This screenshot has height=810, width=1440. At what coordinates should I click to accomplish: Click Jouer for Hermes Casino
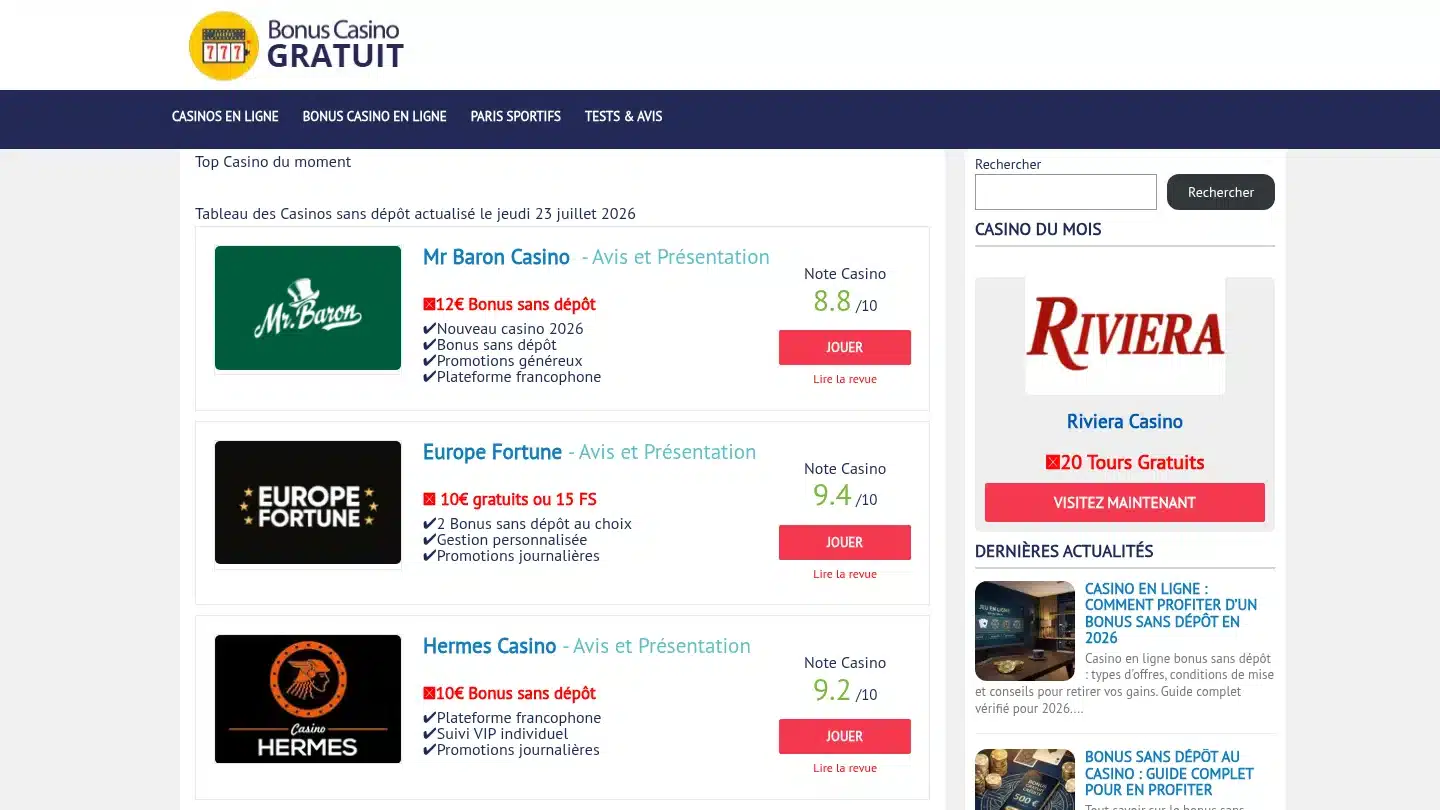pos(845,736)
